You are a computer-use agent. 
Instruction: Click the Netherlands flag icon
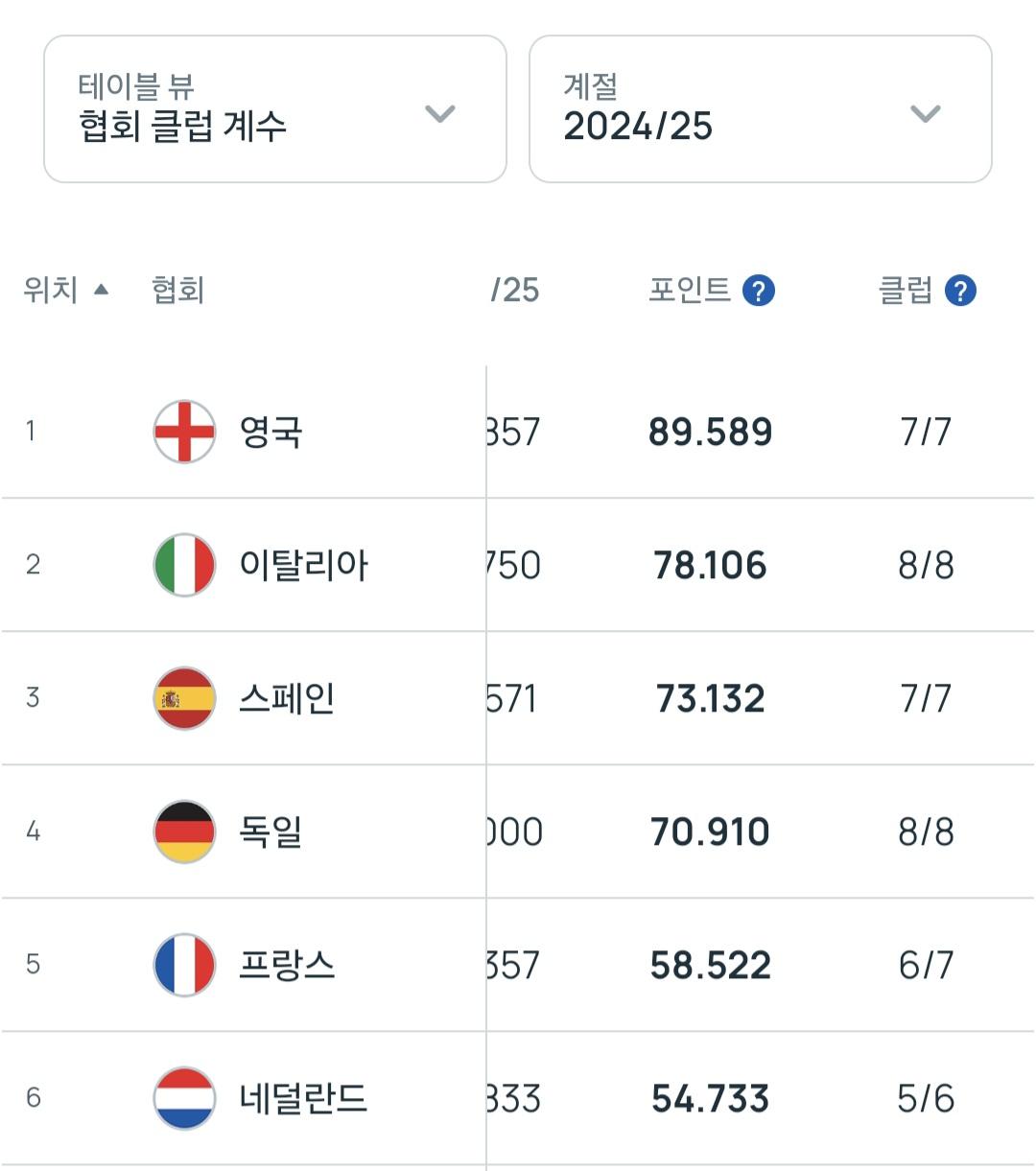tap(184, 1098)
